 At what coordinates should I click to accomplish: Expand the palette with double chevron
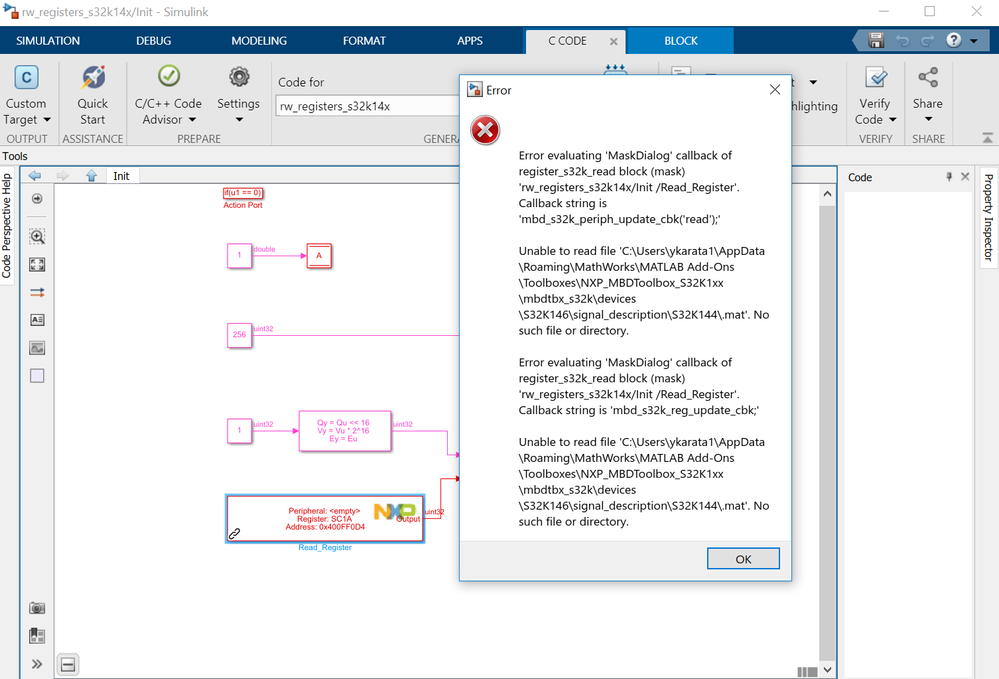pos(37,664)
